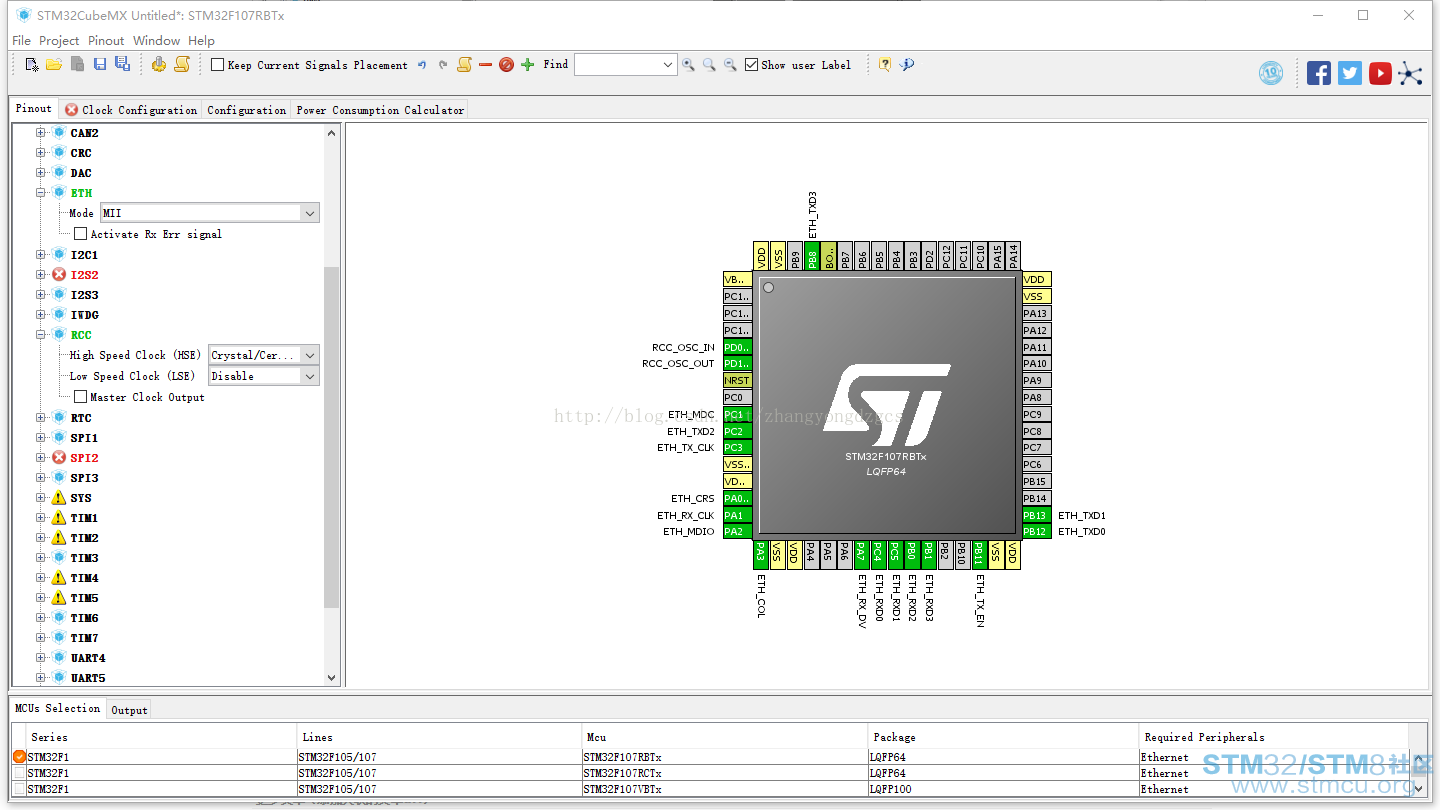Screen dimensions: 1440x810
Task: Click the peripheral tree vertical scrollbar
Action: pyautogui.click(x=332, y=437)
